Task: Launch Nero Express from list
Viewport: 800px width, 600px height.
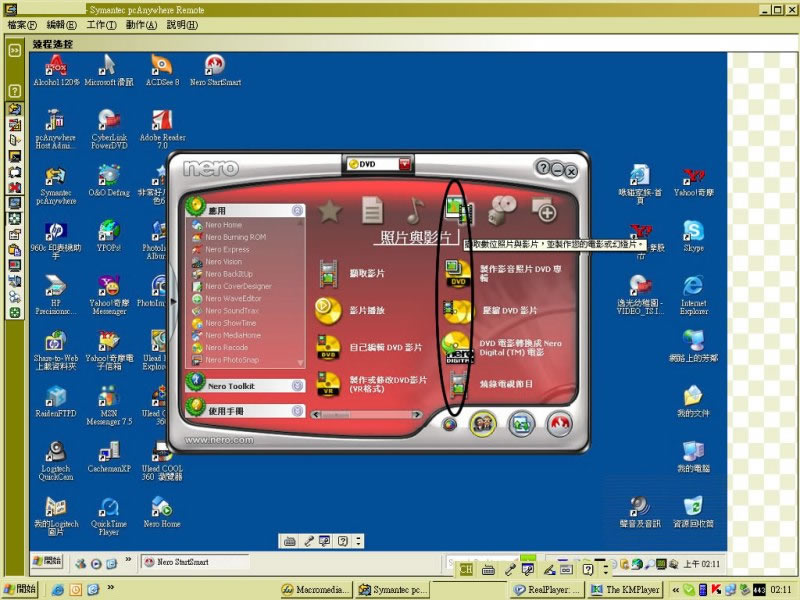Action: point(227,249)
